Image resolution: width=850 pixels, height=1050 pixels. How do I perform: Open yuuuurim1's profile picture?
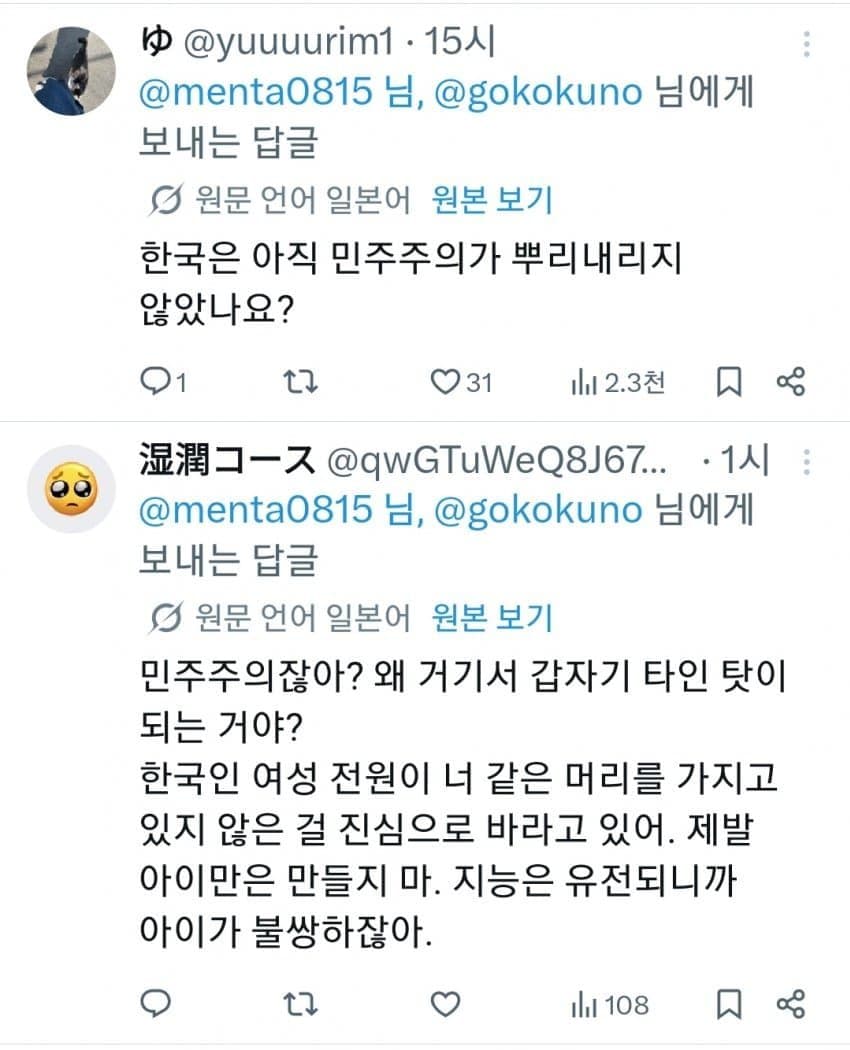[x=71, y=71]
